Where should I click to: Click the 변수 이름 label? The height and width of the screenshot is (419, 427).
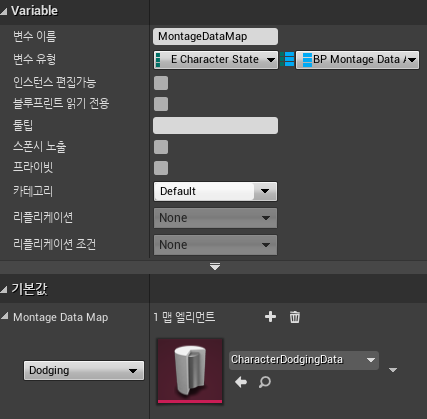tap(34, 36)
